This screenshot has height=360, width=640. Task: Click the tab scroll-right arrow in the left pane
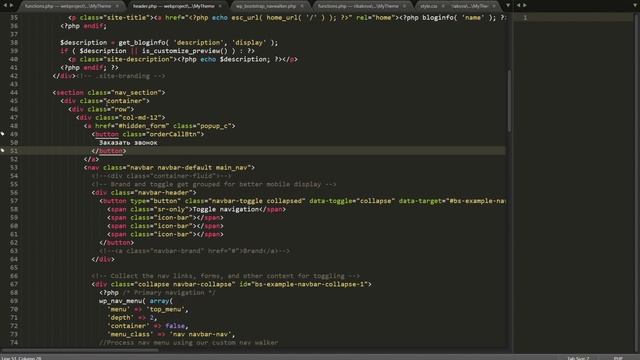11,5
